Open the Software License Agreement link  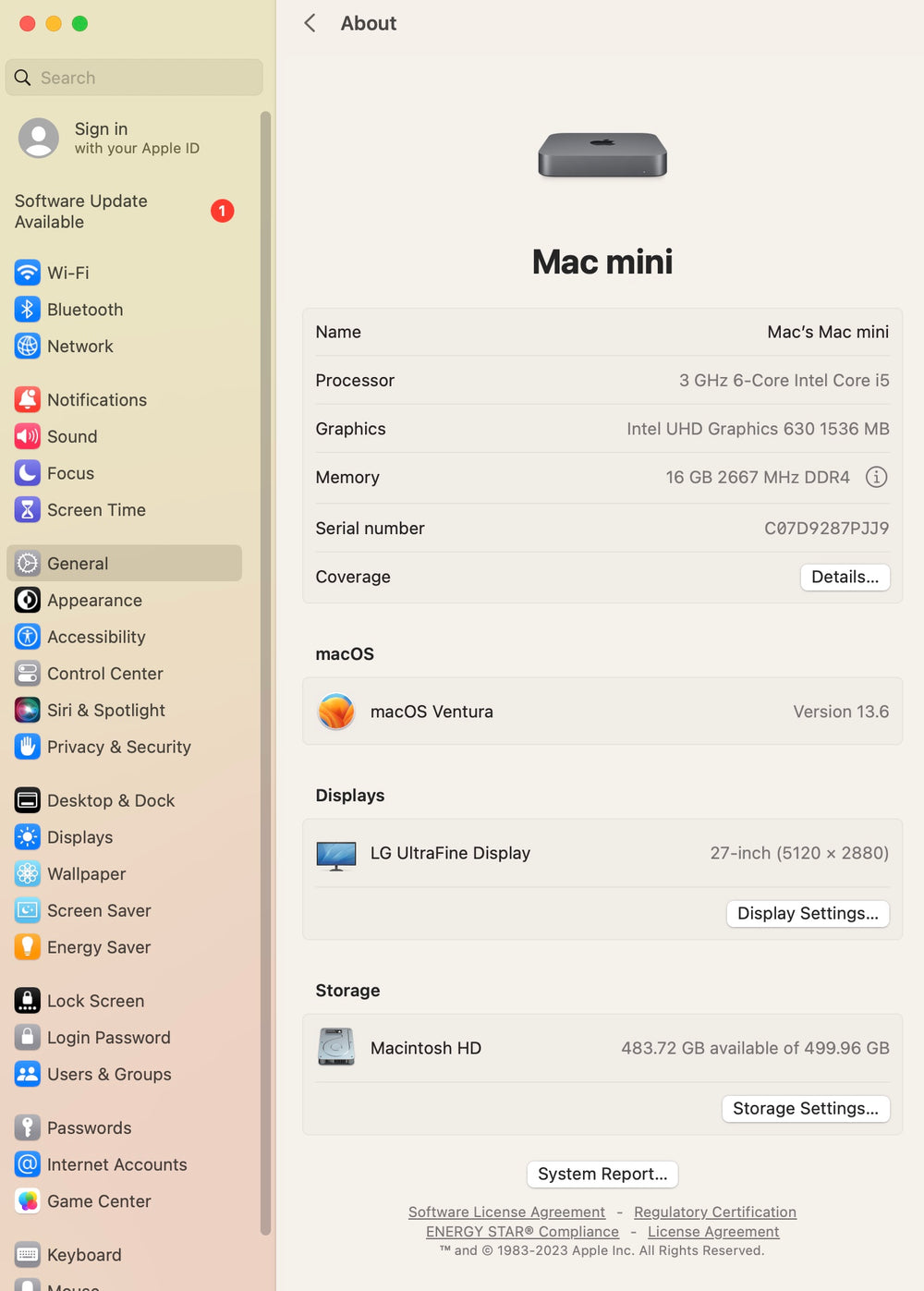click(506, 1212)
